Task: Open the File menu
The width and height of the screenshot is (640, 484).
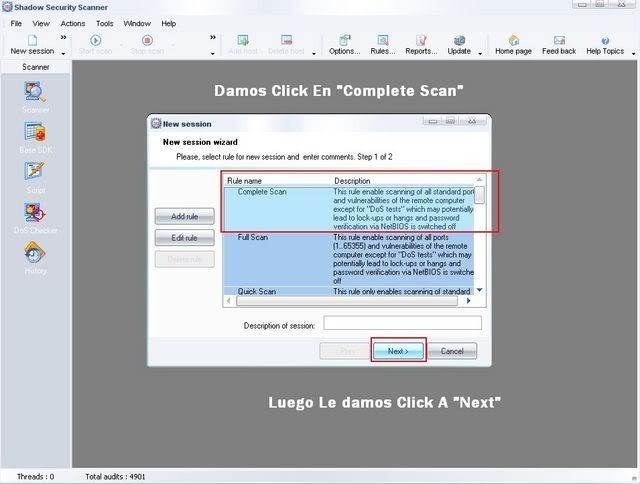Action: 16,24
